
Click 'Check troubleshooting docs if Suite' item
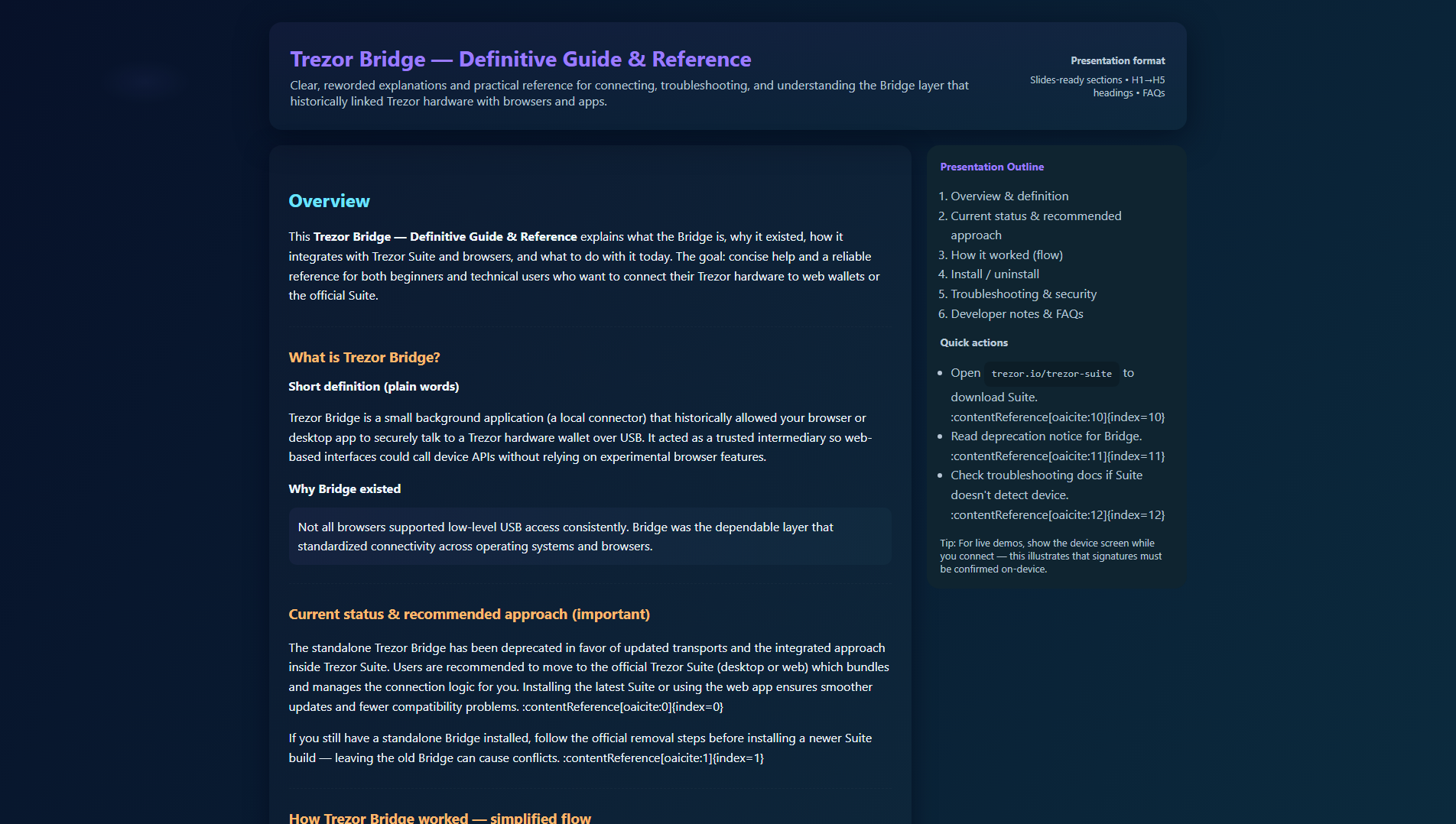[x=1046, y=475]
